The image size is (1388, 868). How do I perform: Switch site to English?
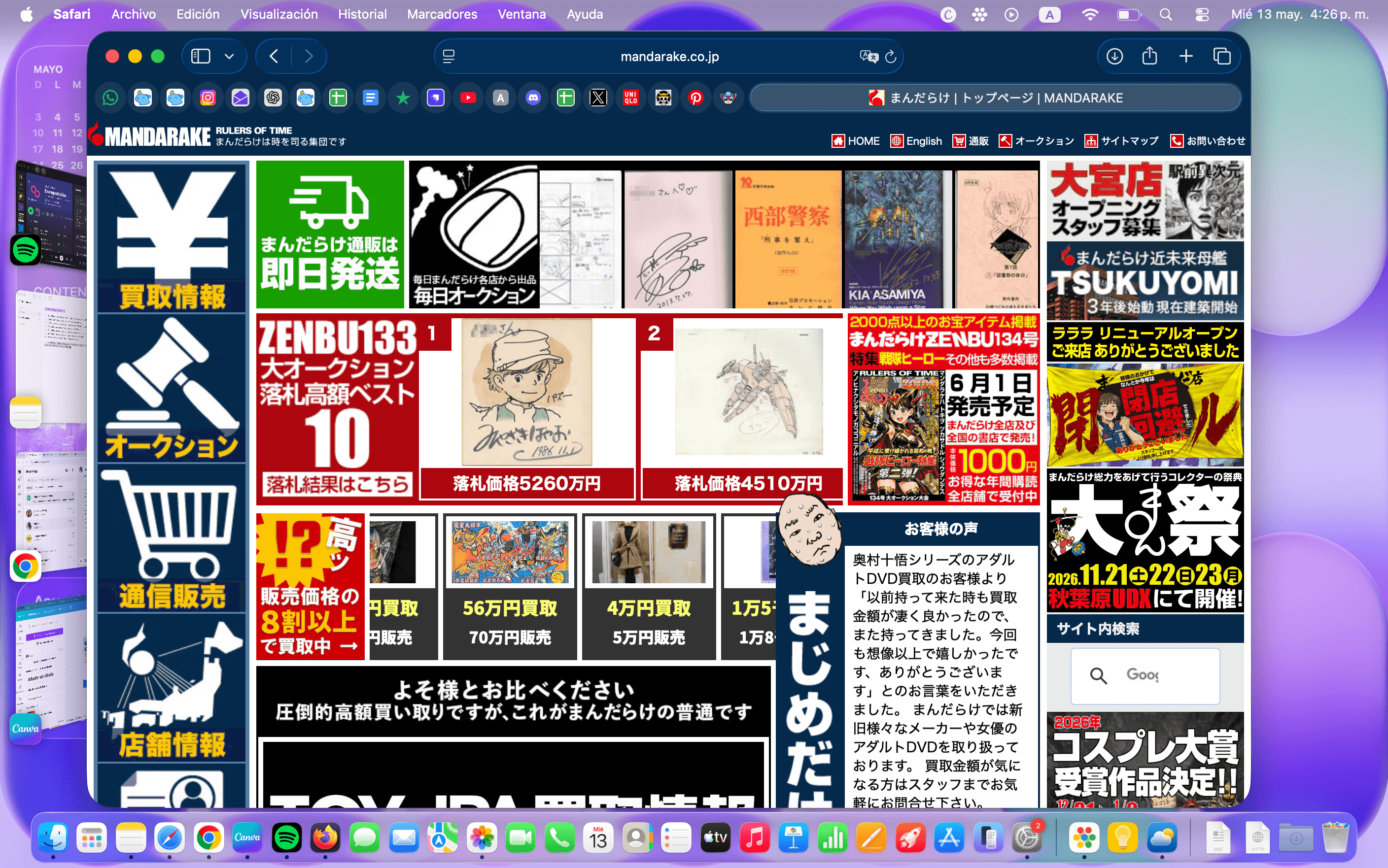pyautogui.click(x=916, y=141)
